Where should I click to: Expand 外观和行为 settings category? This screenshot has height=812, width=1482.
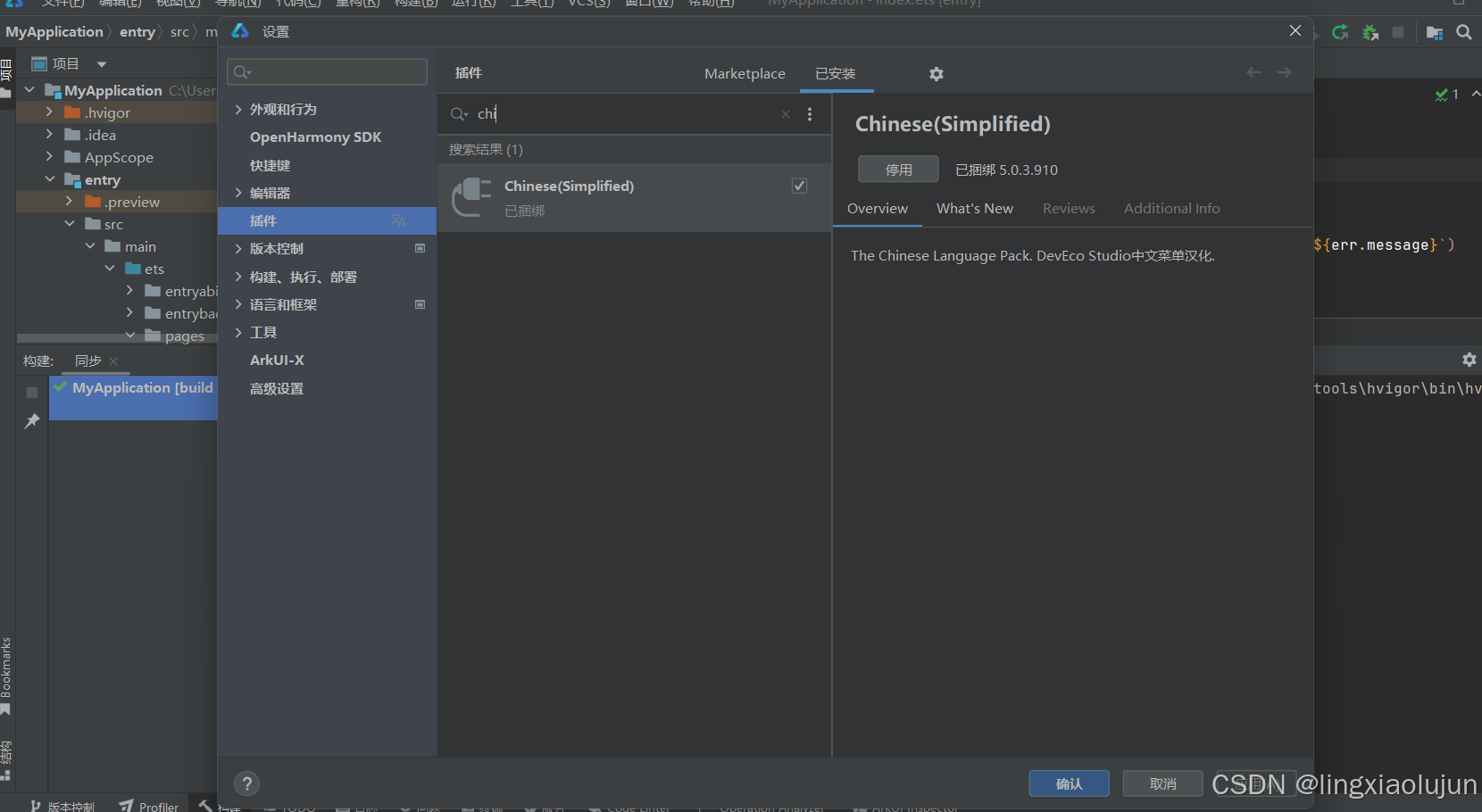pyautogui.click(x=238, y=109)
